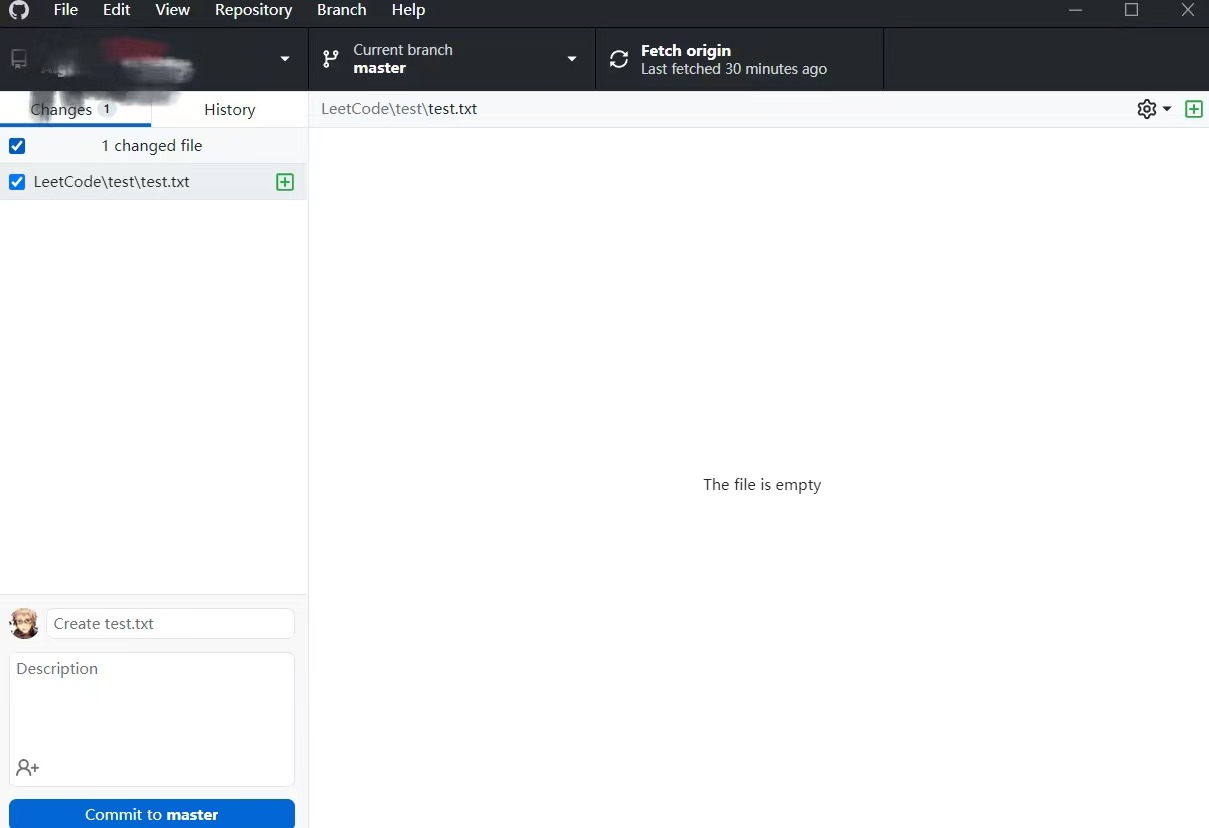Open the diff settings gear icon

coord(1146,108)
